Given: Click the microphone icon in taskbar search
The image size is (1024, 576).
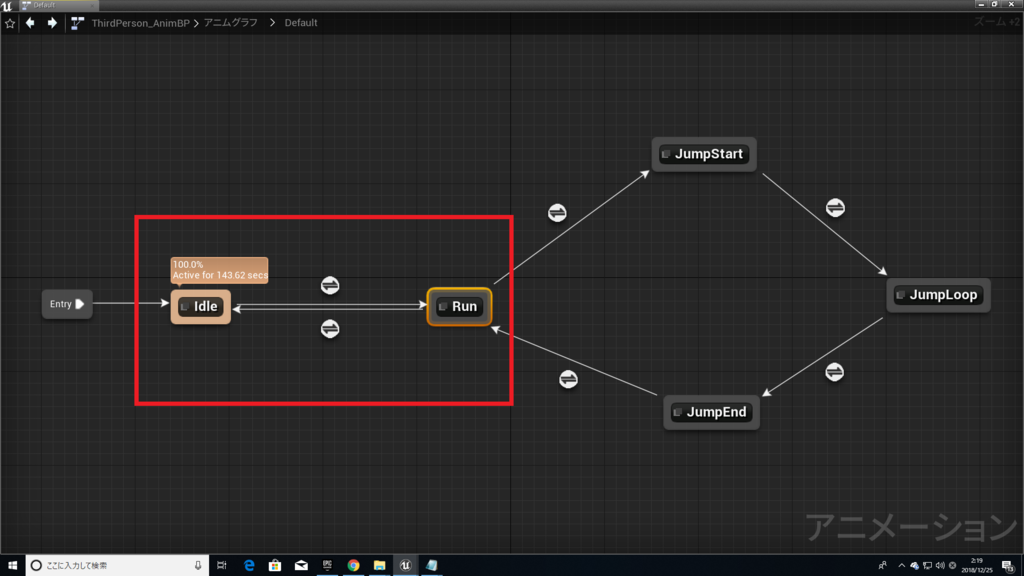Looking at the screenshot, I should tap(198, 566).
